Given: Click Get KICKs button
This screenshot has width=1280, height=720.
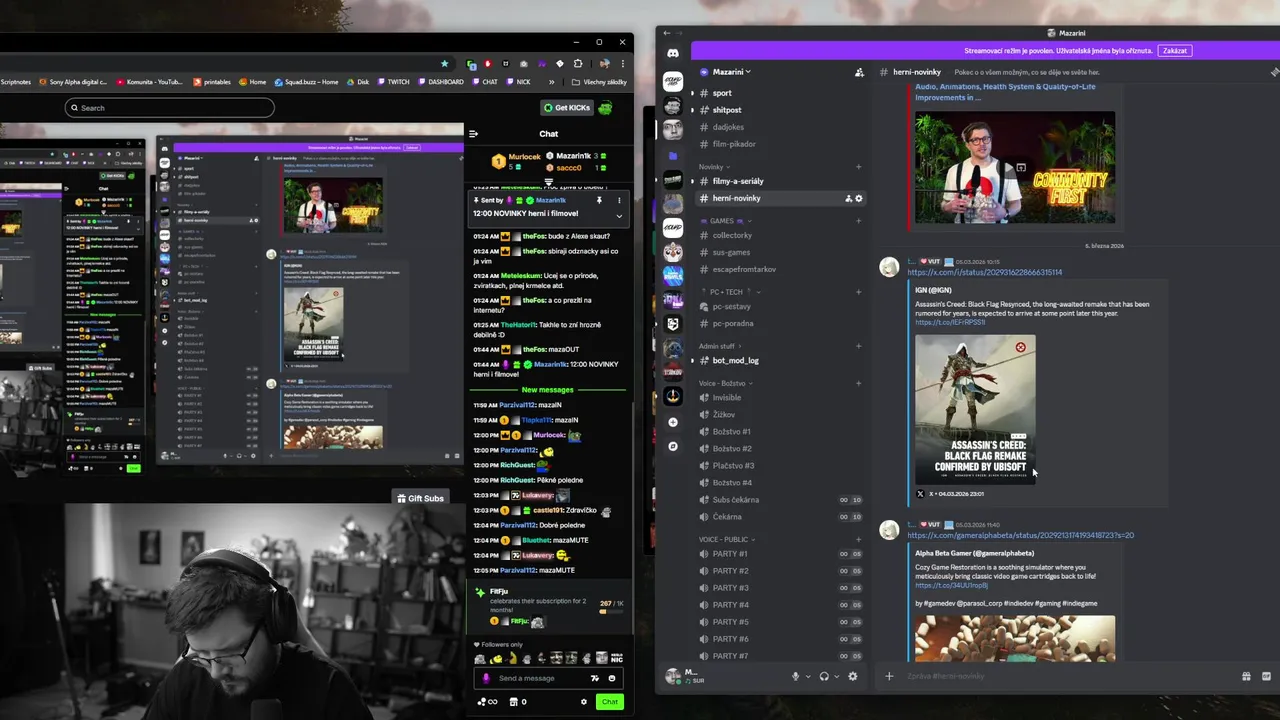Looking at the screenshot, I should point(567,108).
